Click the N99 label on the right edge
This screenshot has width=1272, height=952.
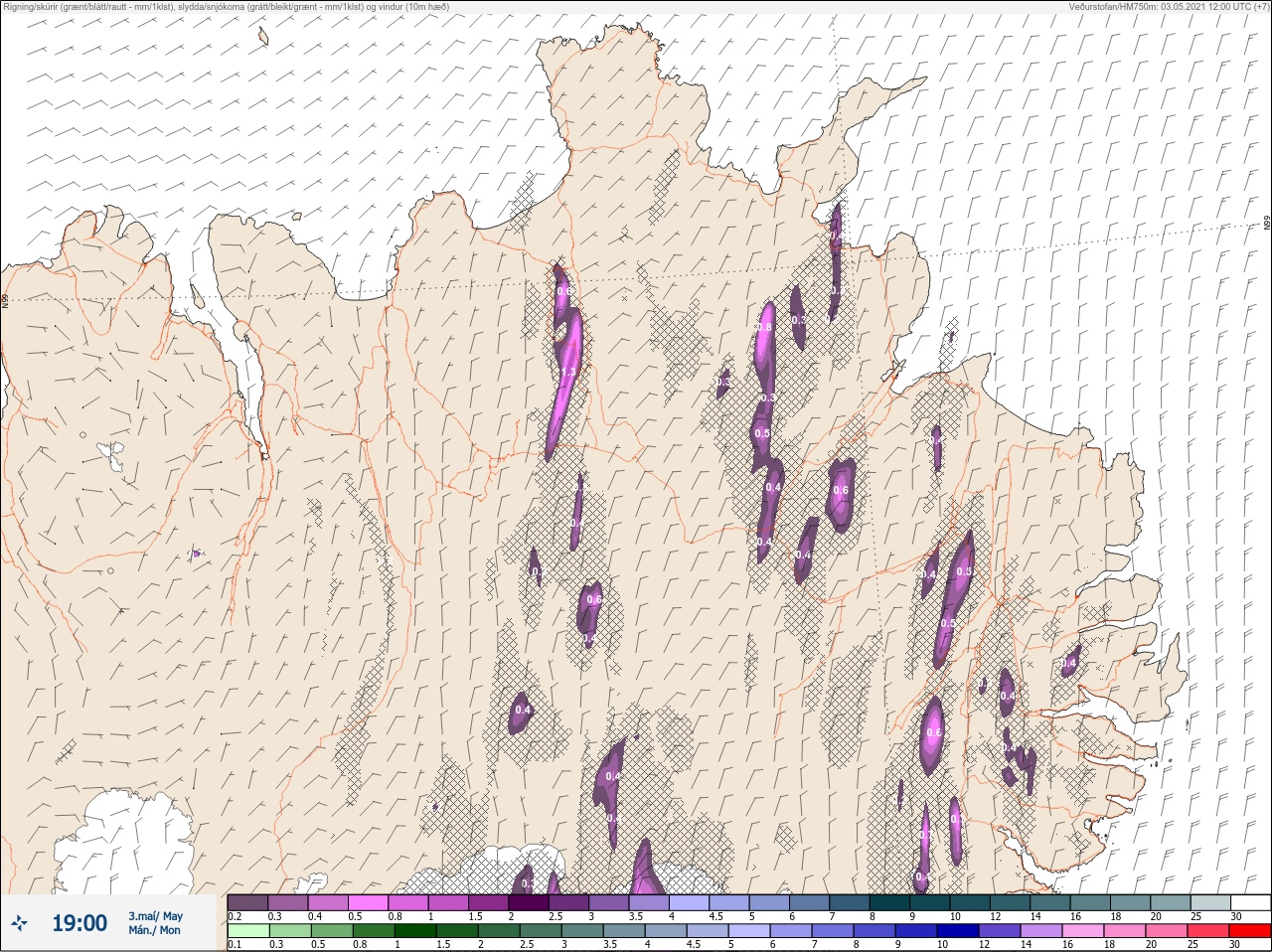click(x=1266, y=224)
